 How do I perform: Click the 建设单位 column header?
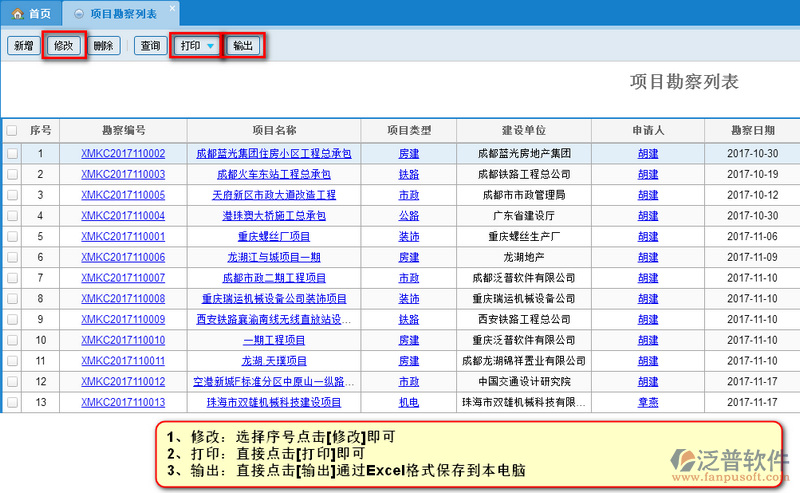523,130
